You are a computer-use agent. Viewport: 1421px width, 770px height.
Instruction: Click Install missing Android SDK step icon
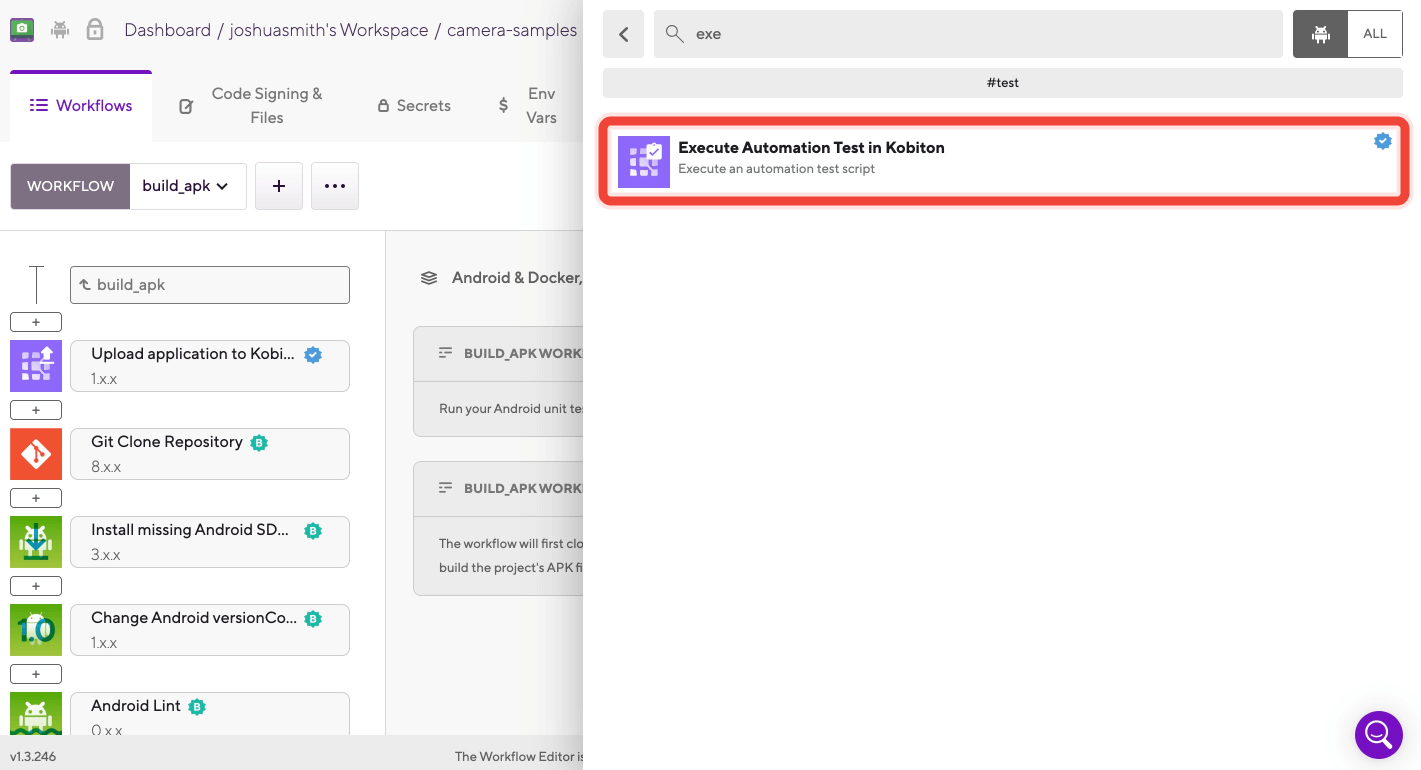(36, 542)
